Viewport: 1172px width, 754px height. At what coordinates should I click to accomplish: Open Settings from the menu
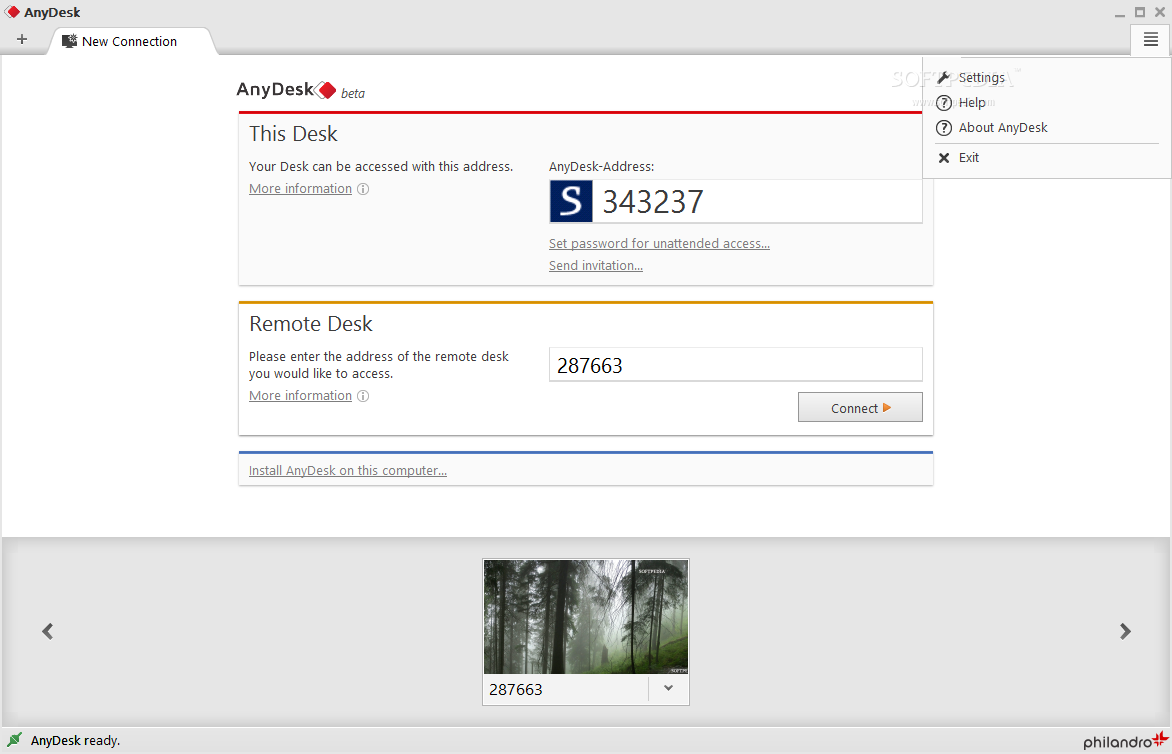pos(981,78)
